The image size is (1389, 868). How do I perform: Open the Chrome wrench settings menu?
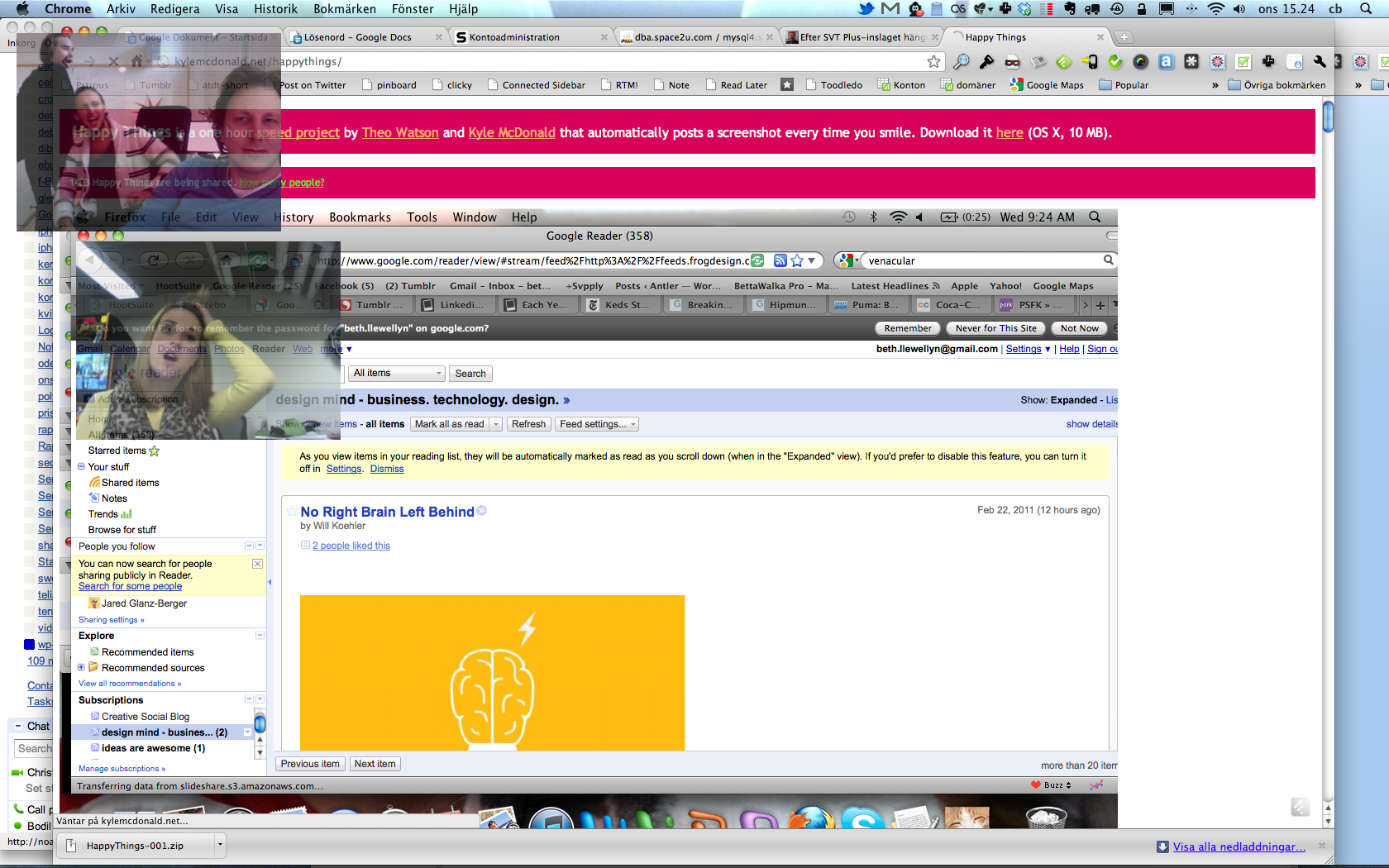click(x=1320, y=62)
